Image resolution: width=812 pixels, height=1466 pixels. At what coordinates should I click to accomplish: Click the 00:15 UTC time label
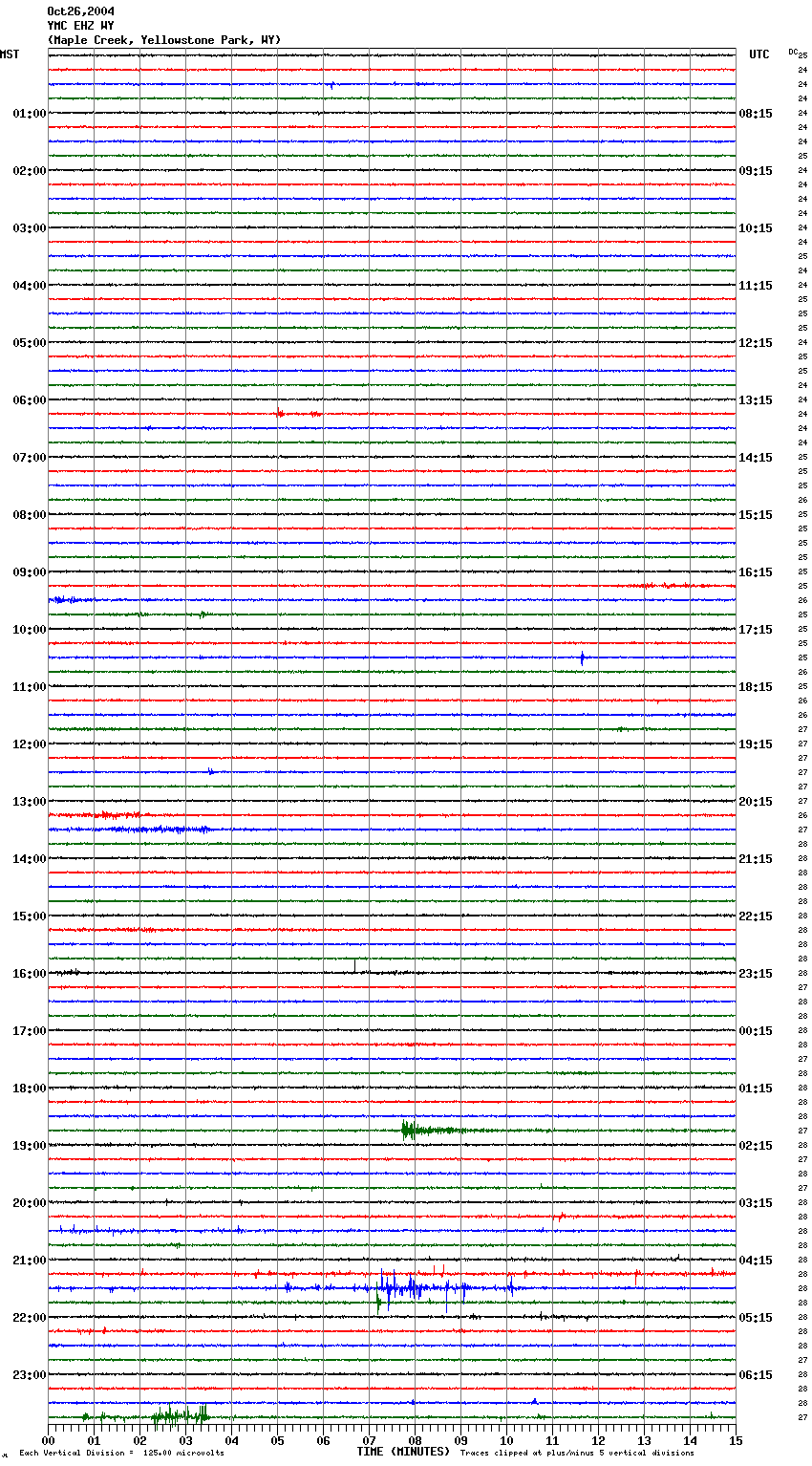tap(756, 1031)
